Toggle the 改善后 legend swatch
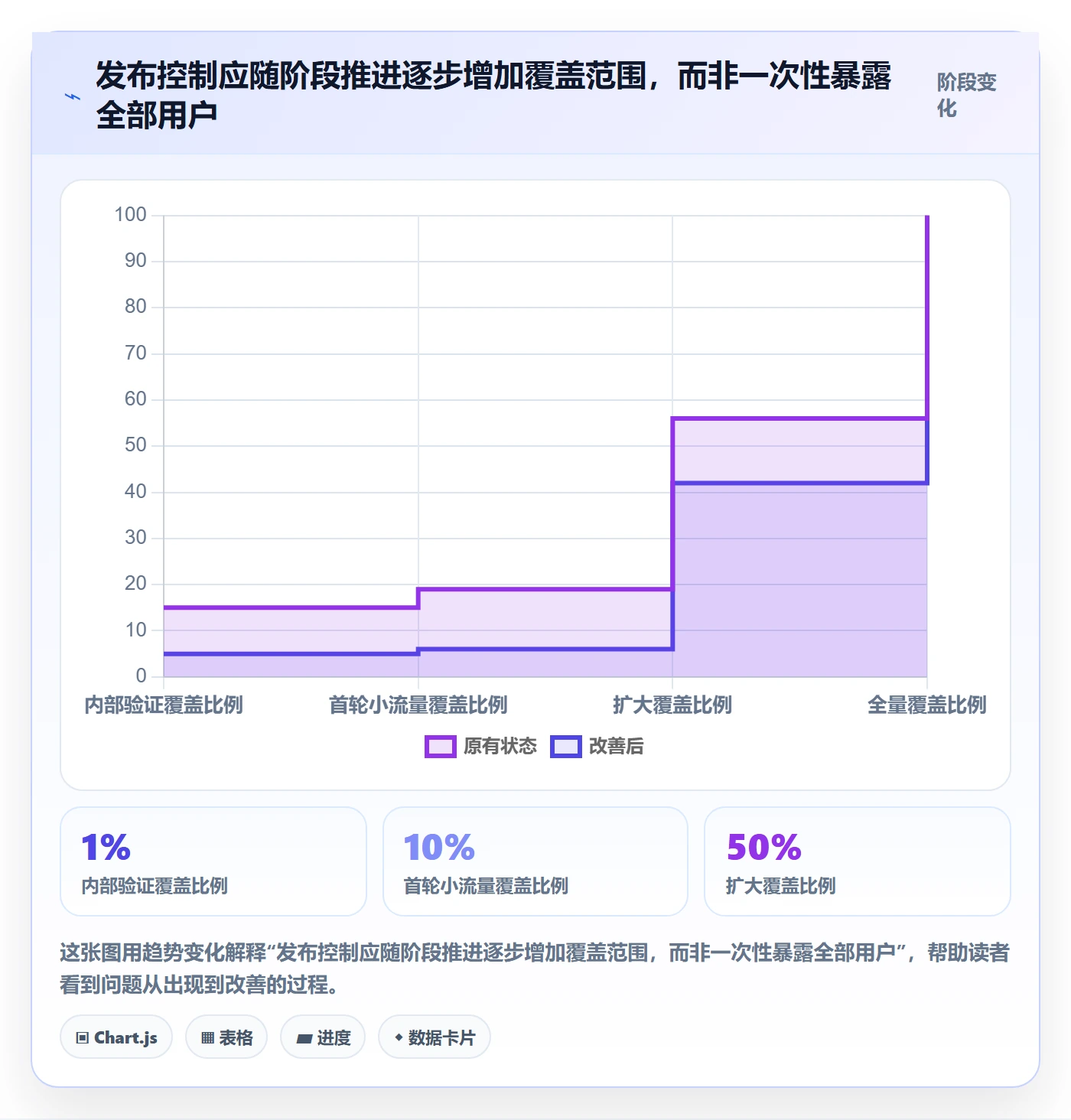The width and height of the screenshot is (1071, 1120). click(566, 747)
